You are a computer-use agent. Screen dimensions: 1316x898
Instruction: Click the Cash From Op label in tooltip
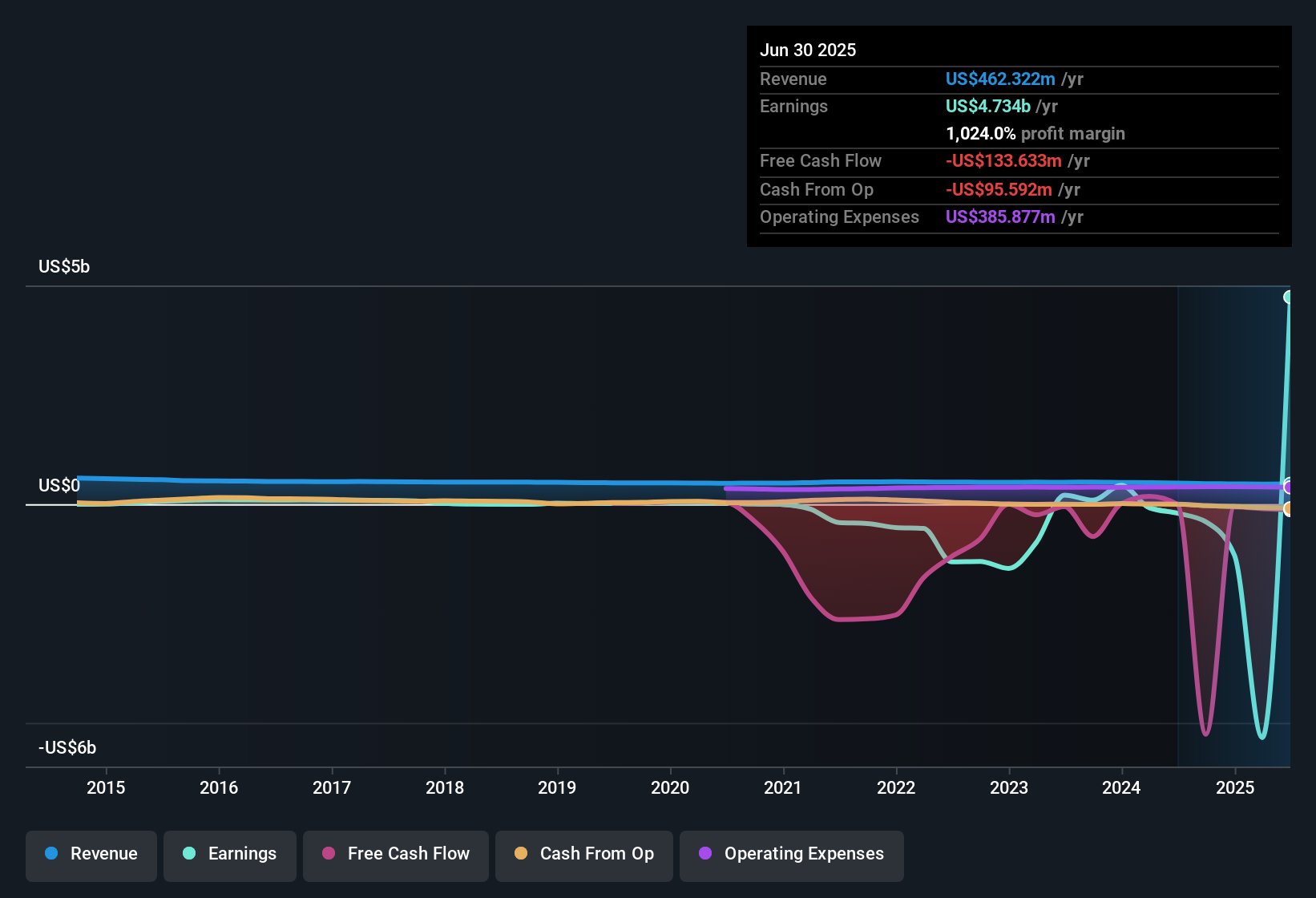817,189
